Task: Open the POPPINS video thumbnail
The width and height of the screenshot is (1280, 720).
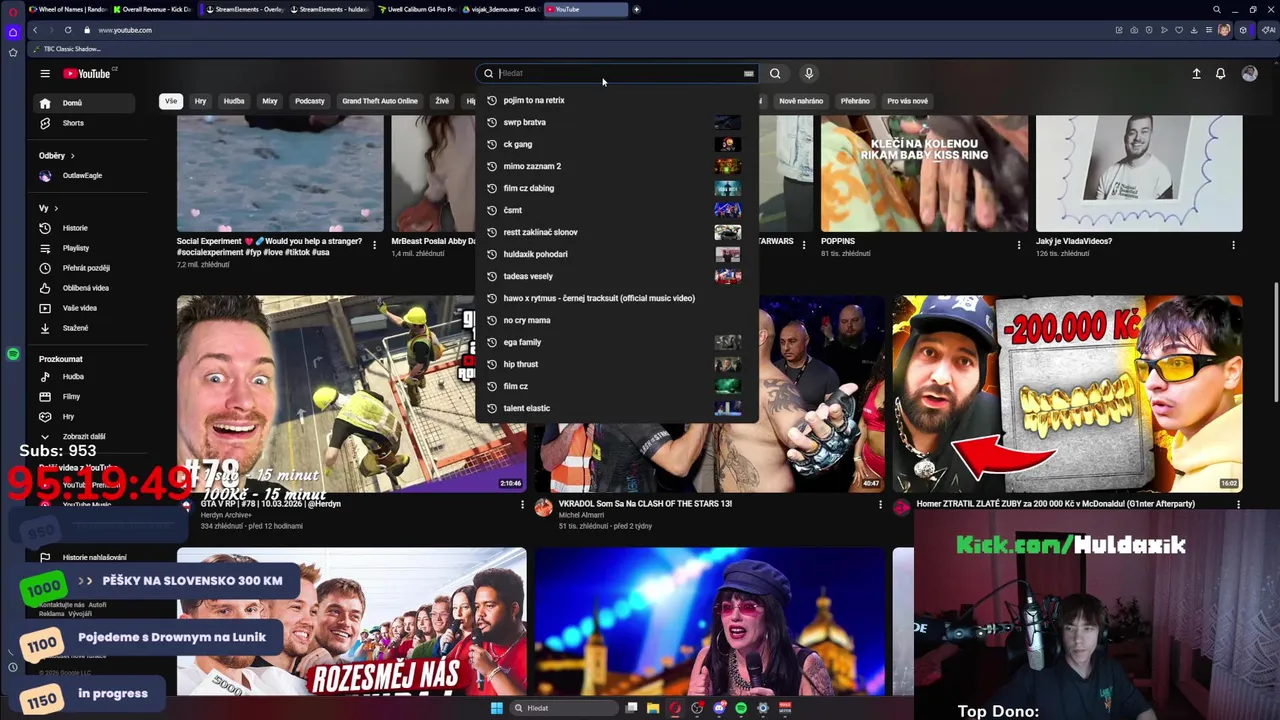Action: click(x=924, y=173)
